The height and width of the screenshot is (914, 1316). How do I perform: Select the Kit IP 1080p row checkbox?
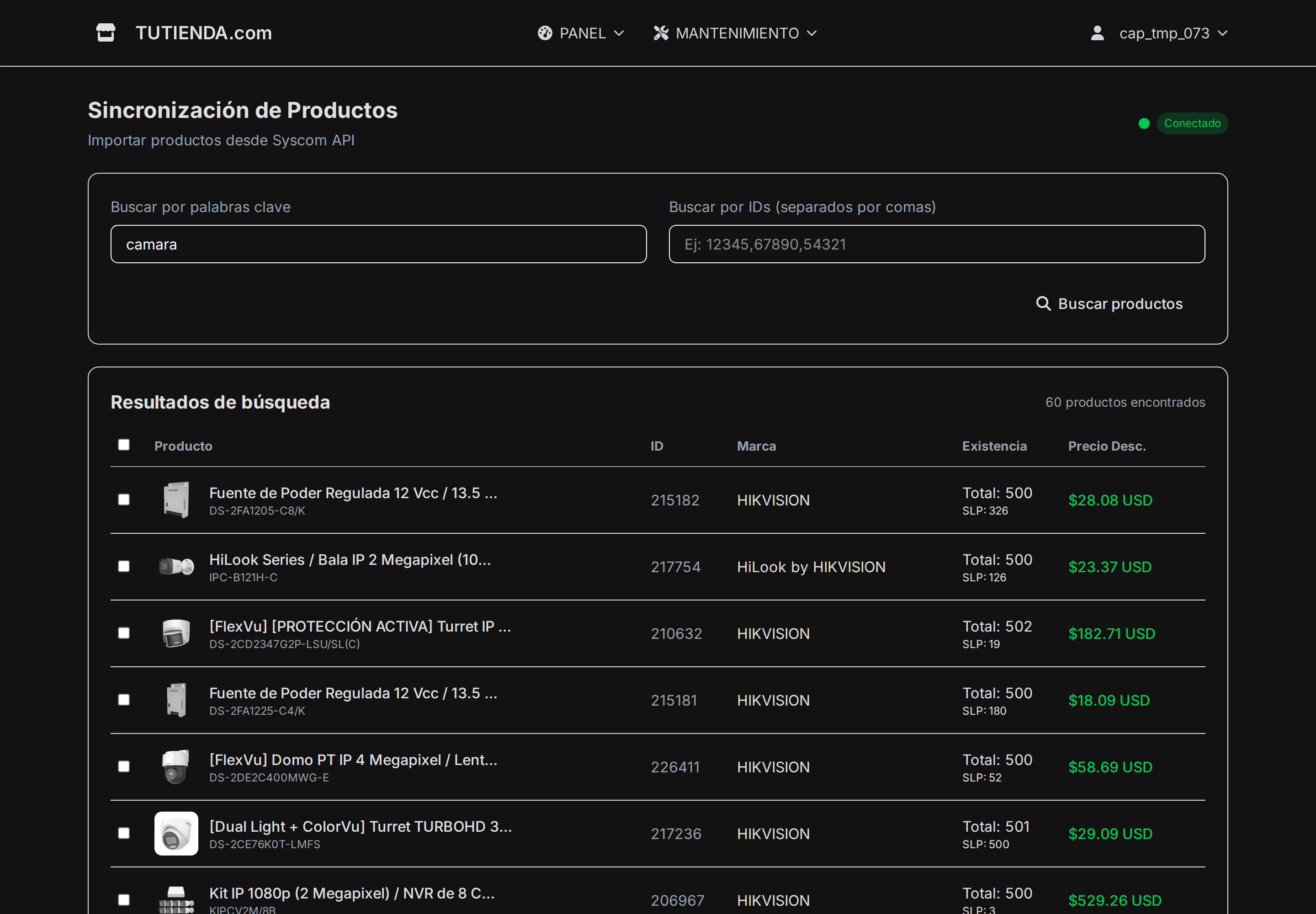tap(124, 900)
